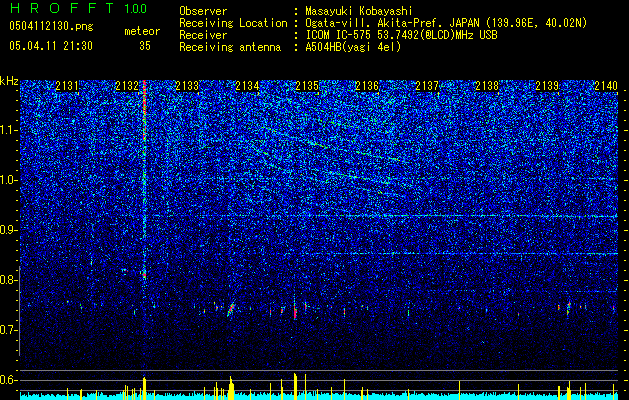Screen dimensions: 629x400
Task: Click the 2140 time marker
Action: [606, 86]
